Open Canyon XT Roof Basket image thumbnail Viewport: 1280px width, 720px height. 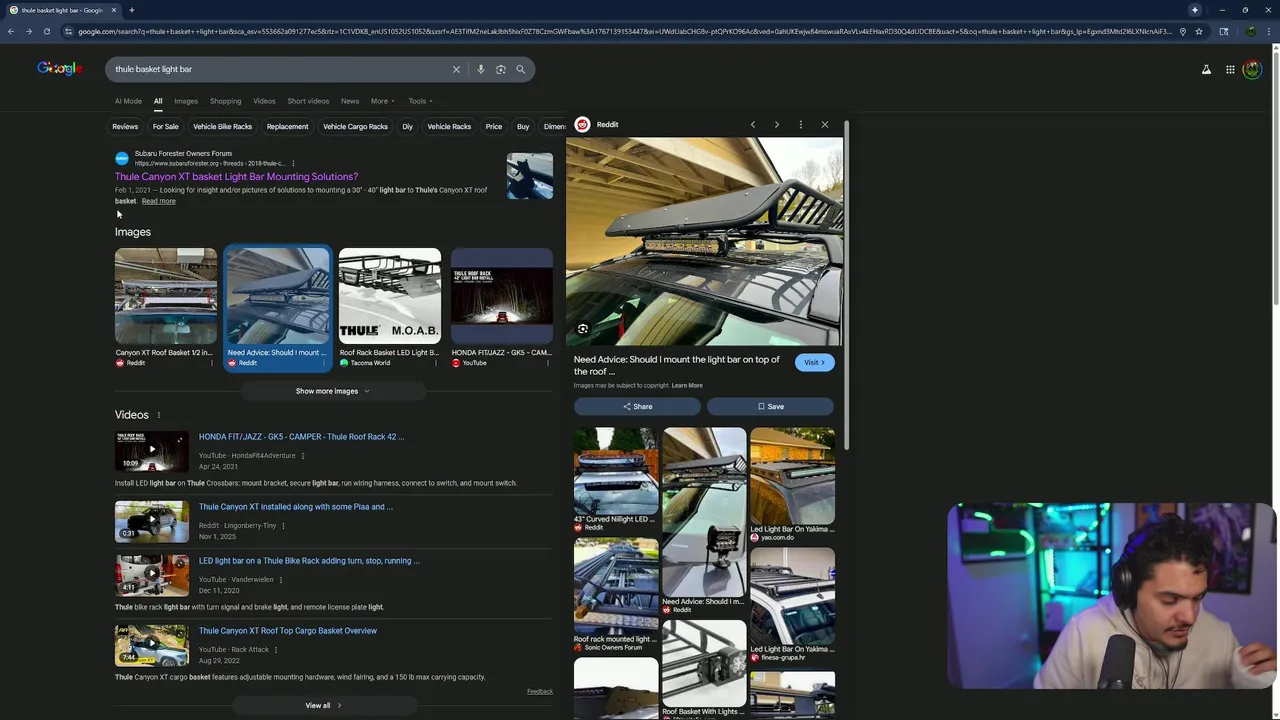click(x=166, y=296)
